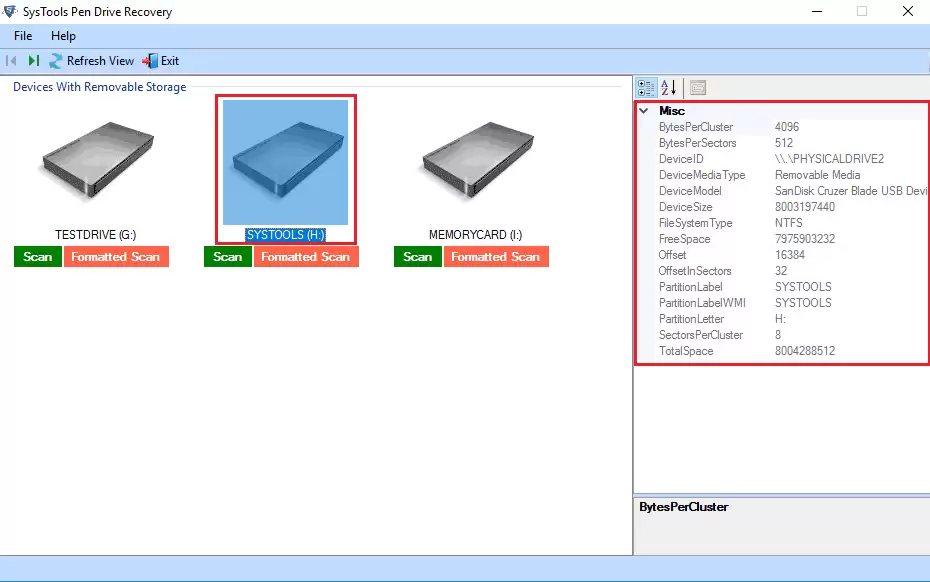Switch property grid to Categorized view
The width and height of the screenshot is (930, 582).
(x=646, y=88)
